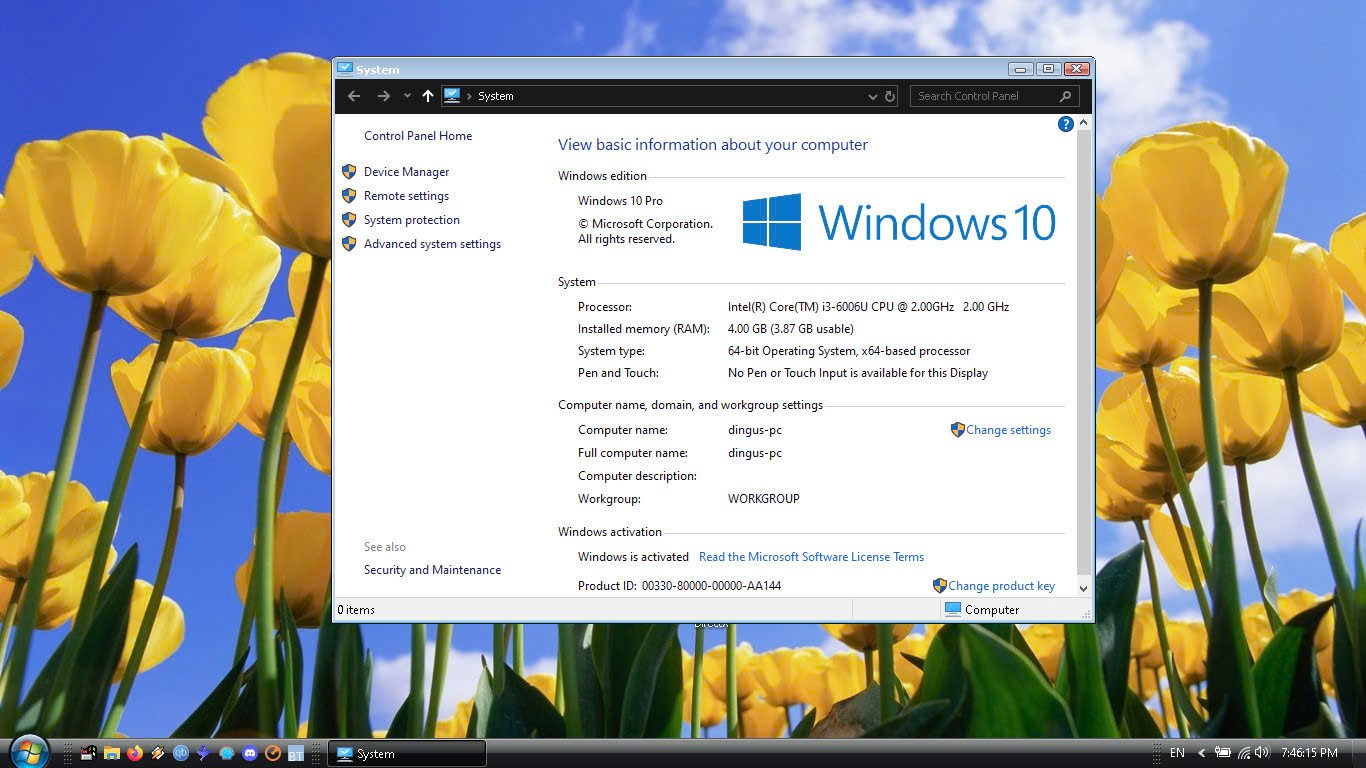Image resolution: width=1366 pixels, height=768 pixels.
Task: Open the battery power tray icon
Action: [1222, 753]
